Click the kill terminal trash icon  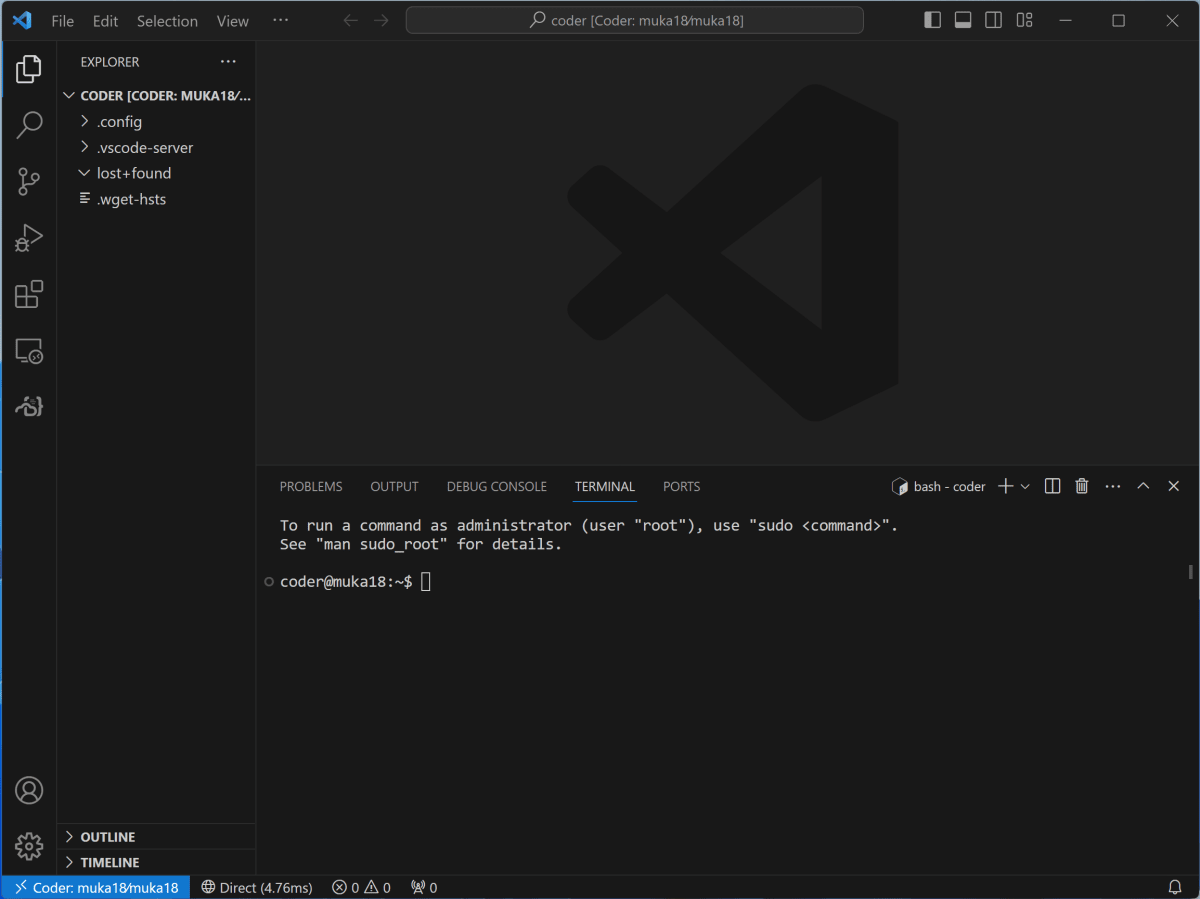click(1081, 486)
